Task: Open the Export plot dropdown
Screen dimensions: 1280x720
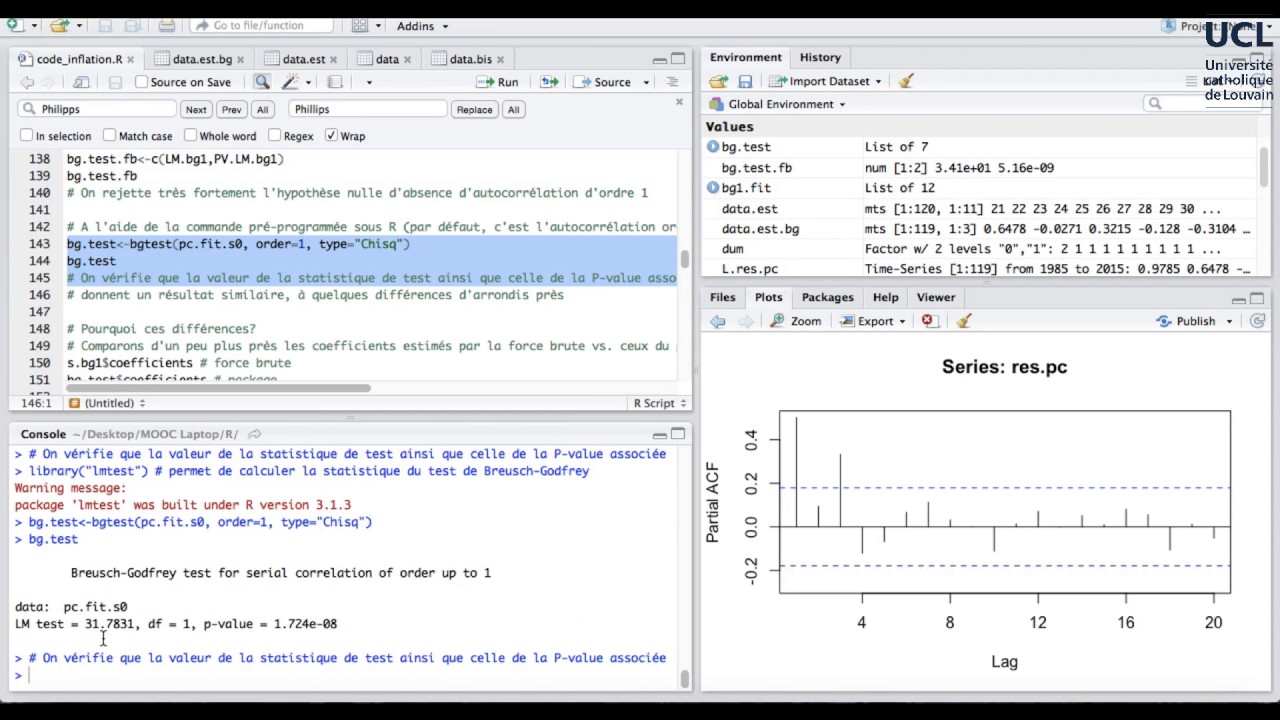Action: 874,321
